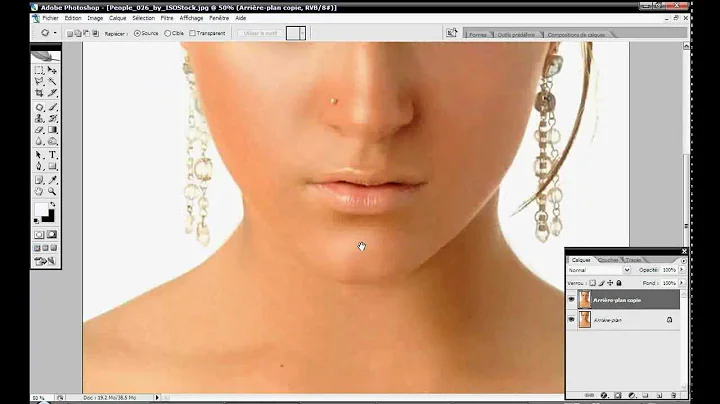Reset default foreground and background colors
Viewport: 720px width, 404px height.
[37, 221]
